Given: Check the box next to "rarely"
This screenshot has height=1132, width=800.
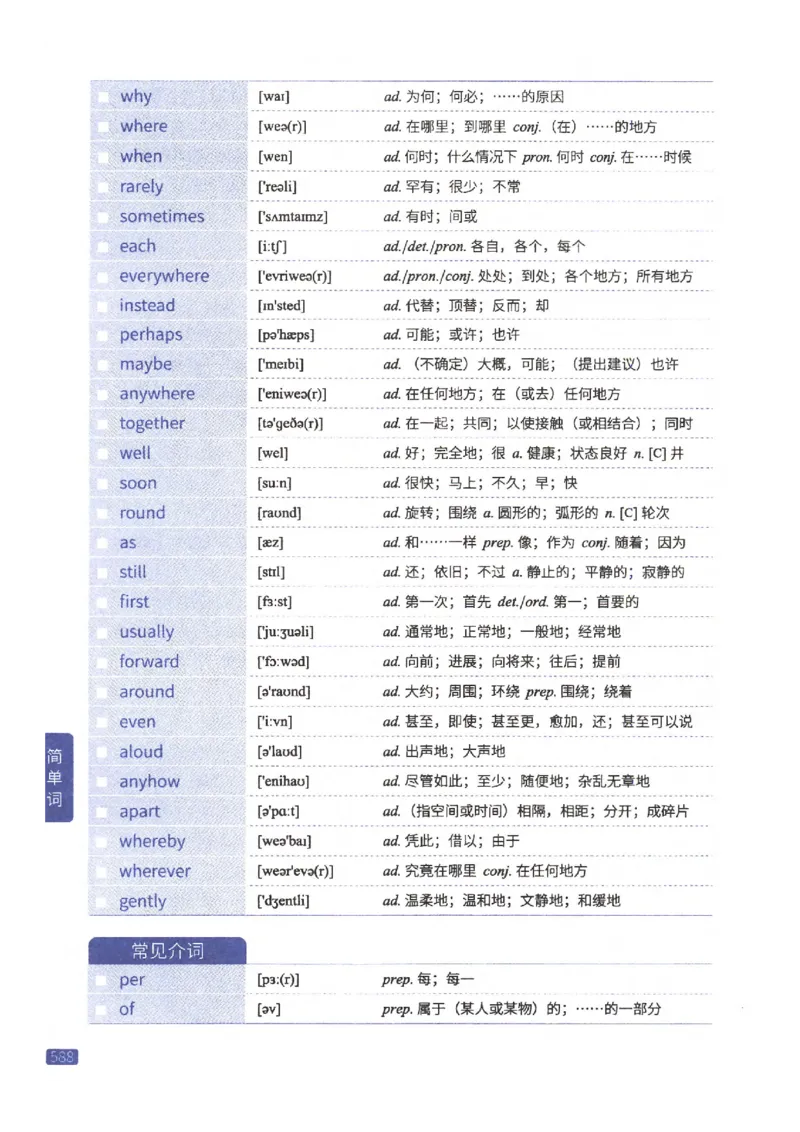Looking at the screenshot, I should click(x=104, y=186).
